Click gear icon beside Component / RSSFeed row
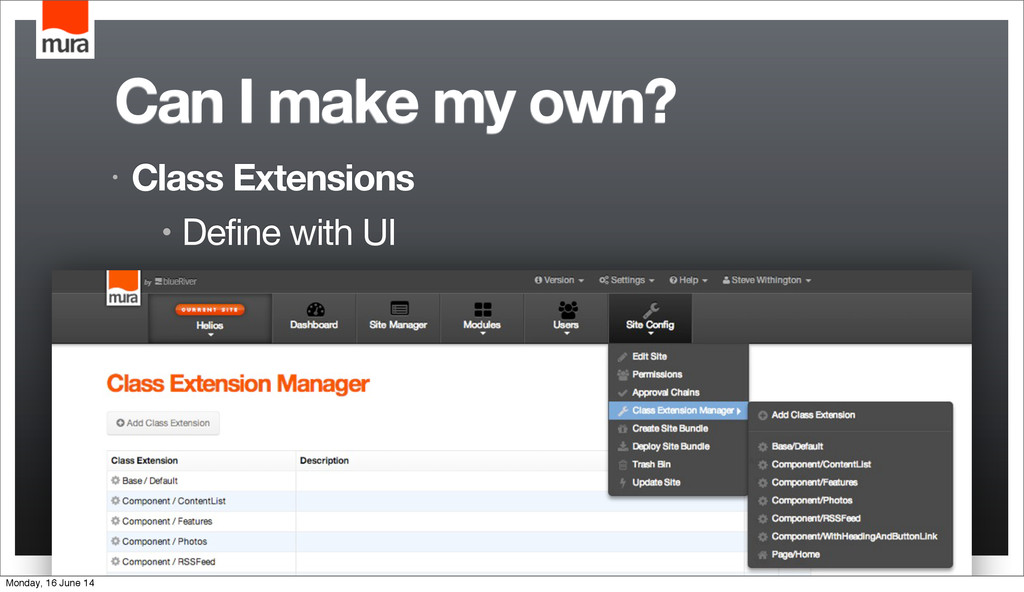This screenshot has height=592, width=1024. (116, 561)
